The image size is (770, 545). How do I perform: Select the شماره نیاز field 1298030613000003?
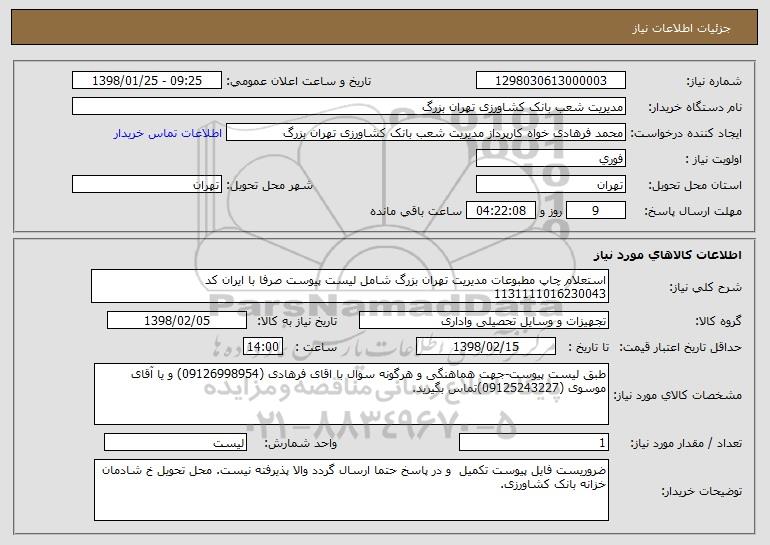[550, 81]
